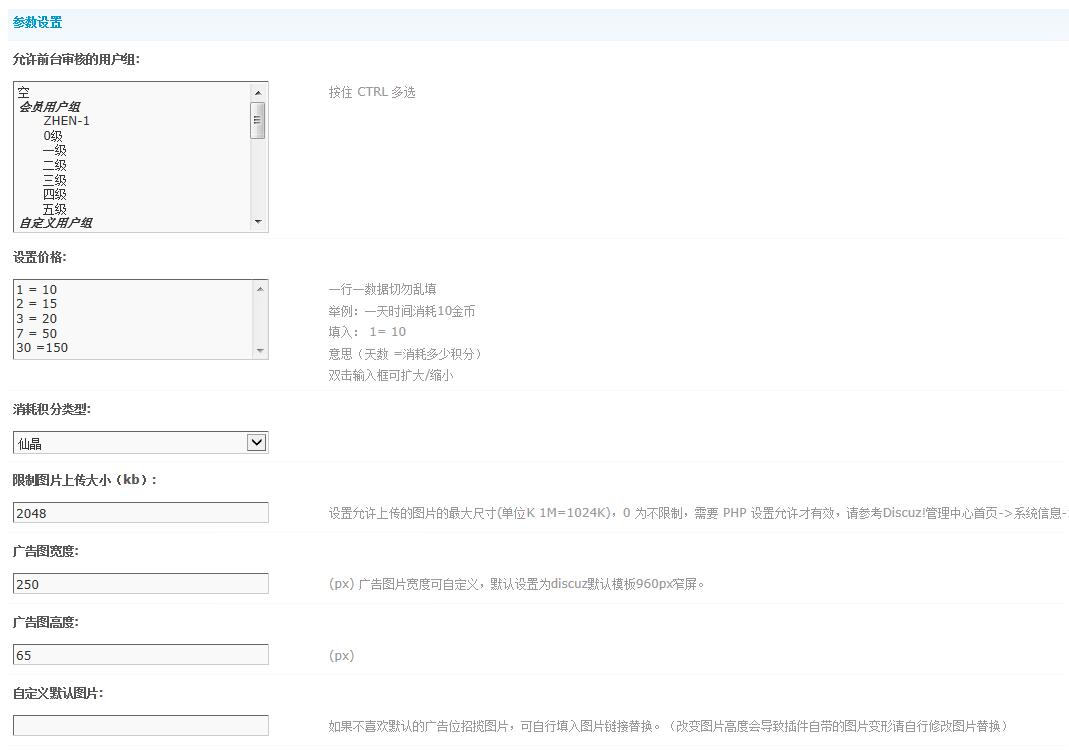Click inside the 设置价格 price textarea
The width and height of the screenshot is (1069, 753).
(x=130, y=319)
